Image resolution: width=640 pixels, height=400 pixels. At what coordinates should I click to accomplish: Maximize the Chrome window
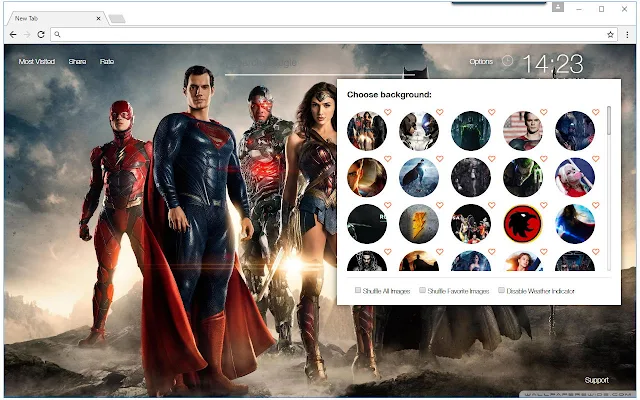601,9
